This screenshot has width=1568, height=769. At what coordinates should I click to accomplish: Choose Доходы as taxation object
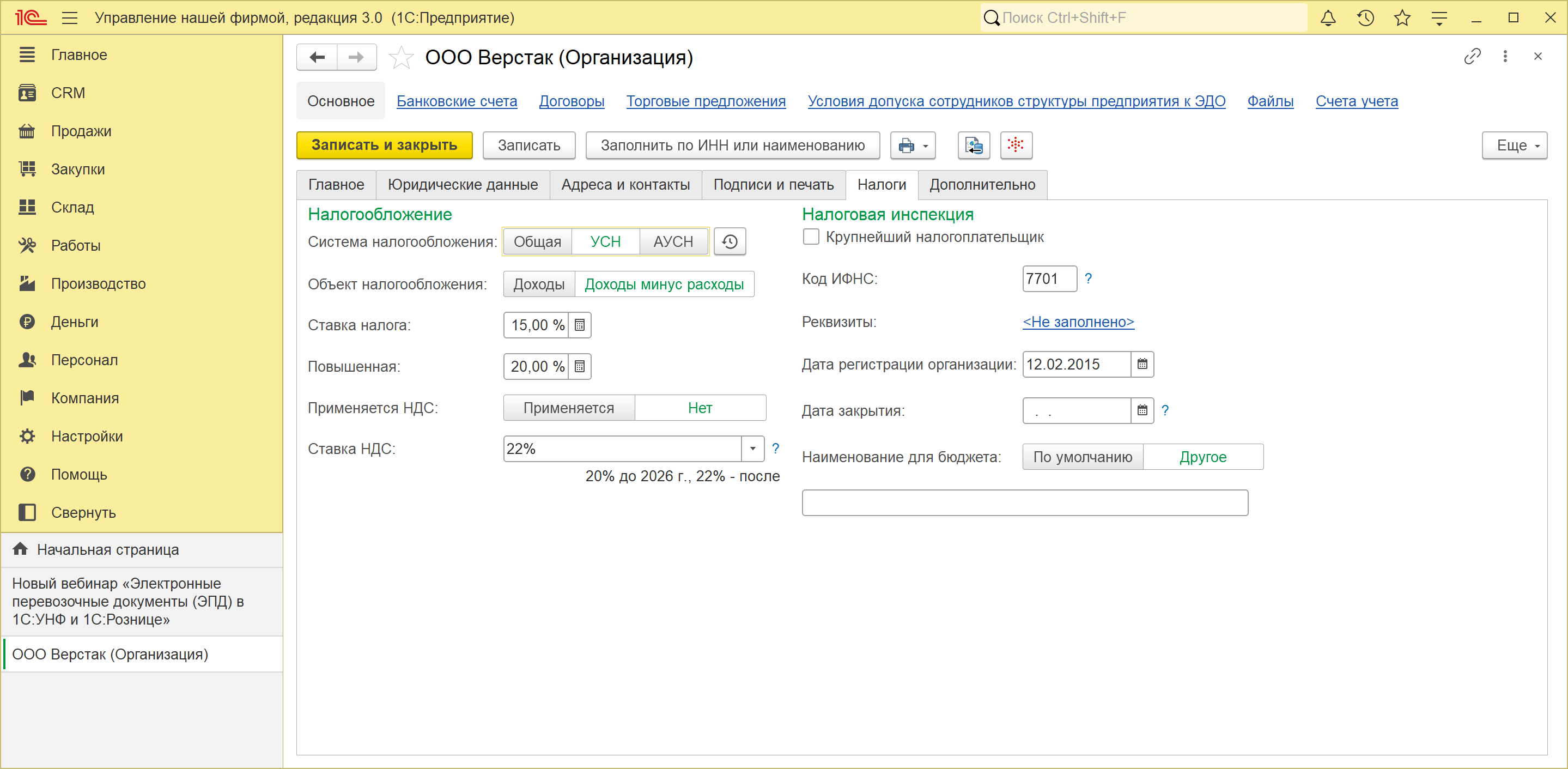tap(539, 284)
